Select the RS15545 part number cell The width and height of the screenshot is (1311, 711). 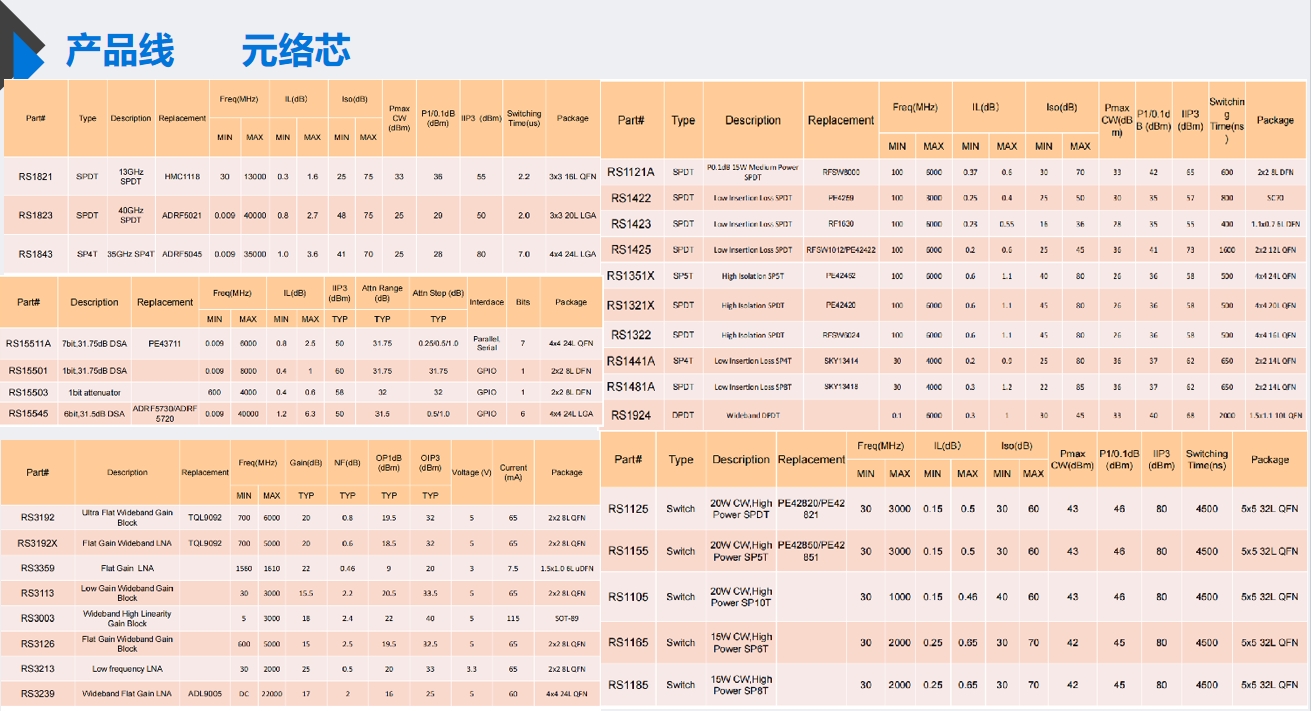point(29,413)
